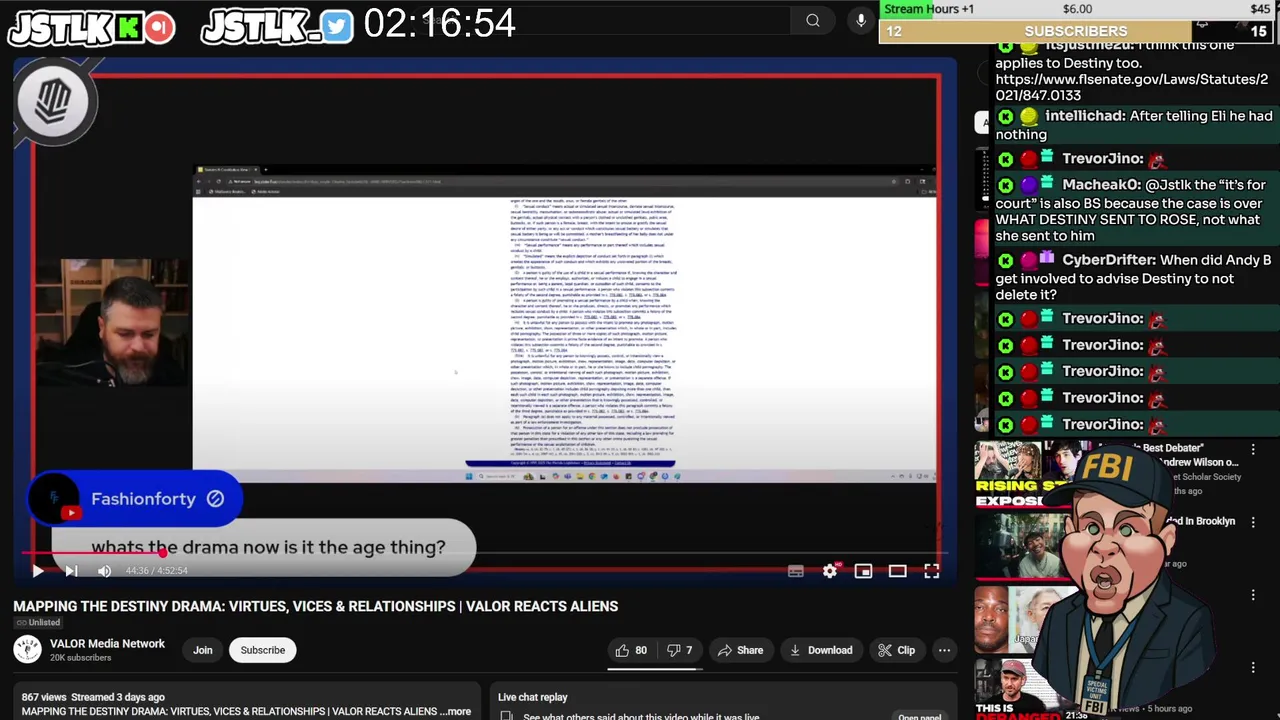
Task: Join the VALOR Media Network channel
Action: pos(203,650)
